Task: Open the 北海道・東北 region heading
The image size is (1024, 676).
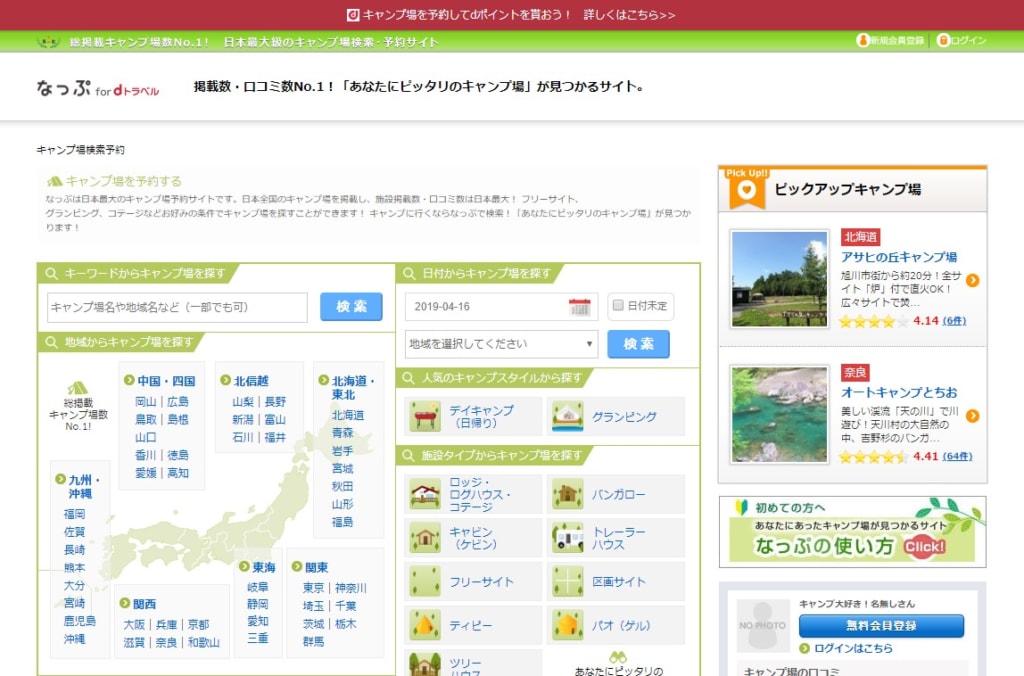Action: coord(353,387)
